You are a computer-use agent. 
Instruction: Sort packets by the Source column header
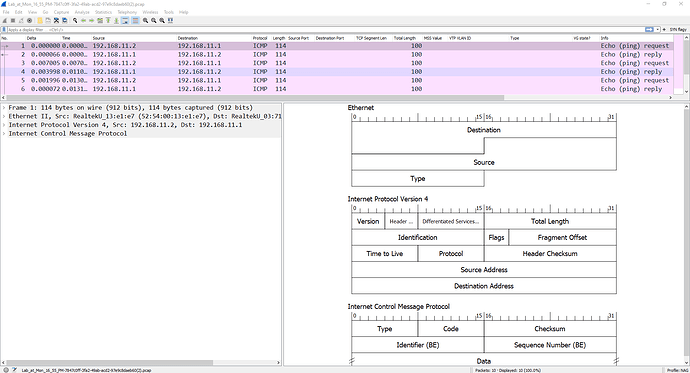tap(134, 38)
